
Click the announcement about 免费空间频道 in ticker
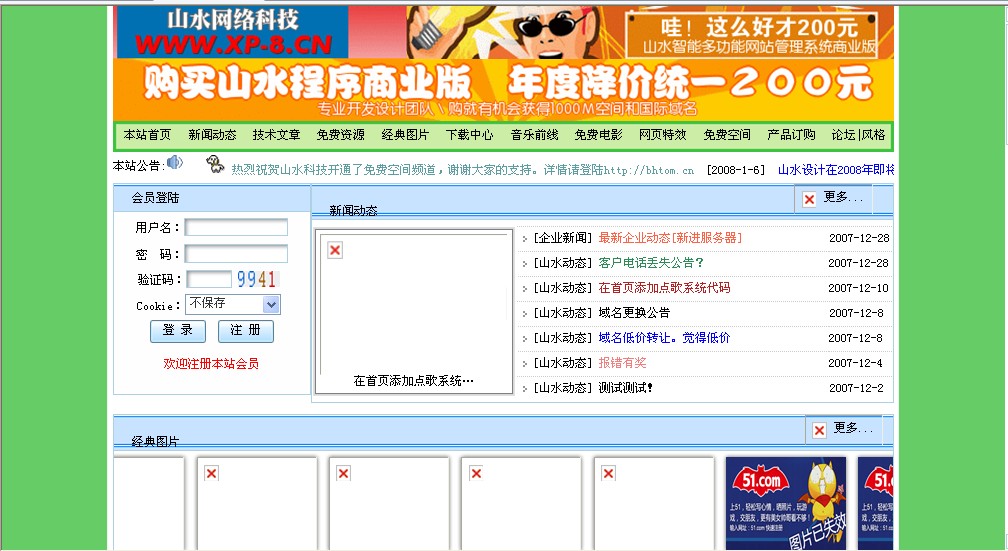point(463,170)
